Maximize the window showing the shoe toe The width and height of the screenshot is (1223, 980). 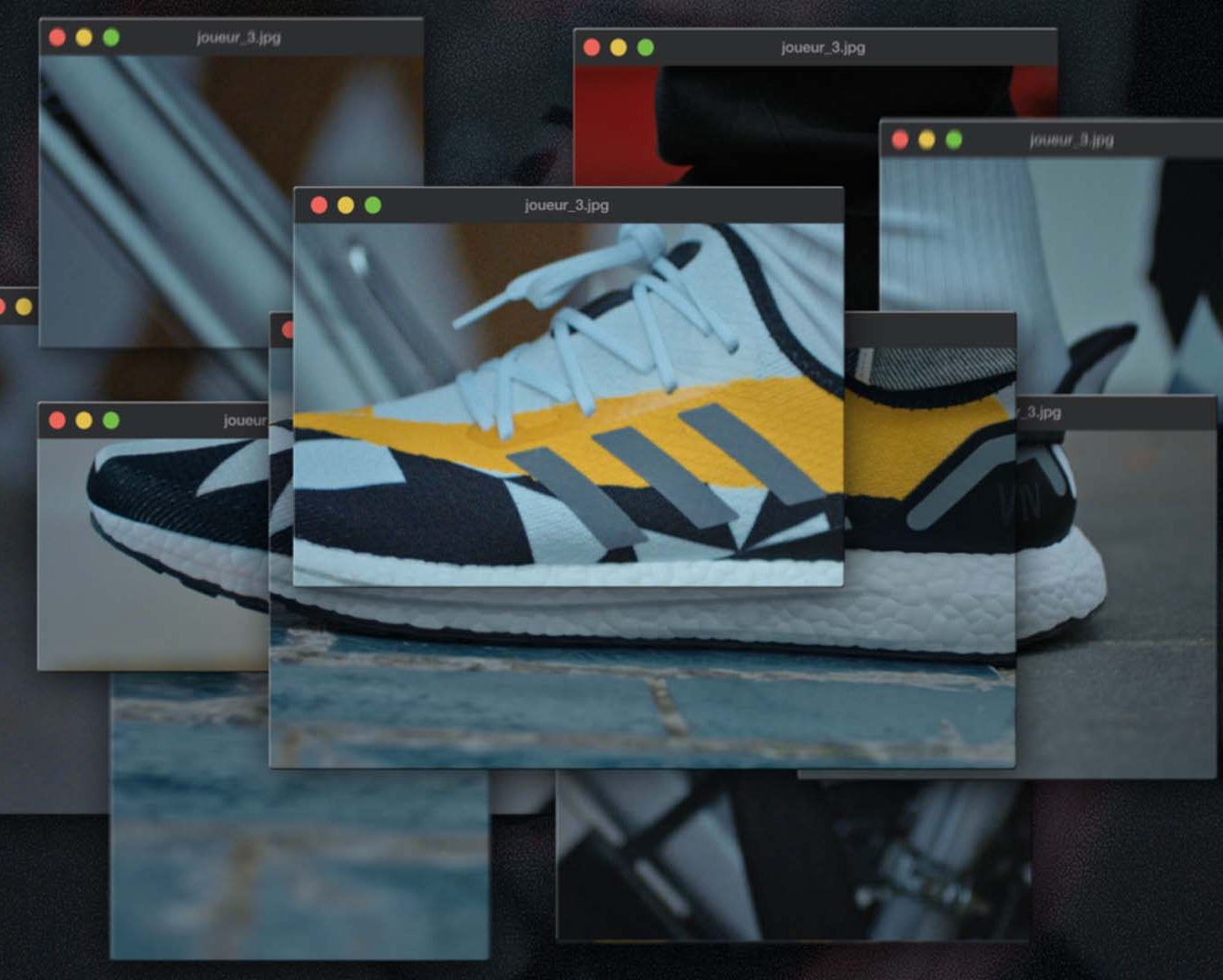click(x=111, y=420)
